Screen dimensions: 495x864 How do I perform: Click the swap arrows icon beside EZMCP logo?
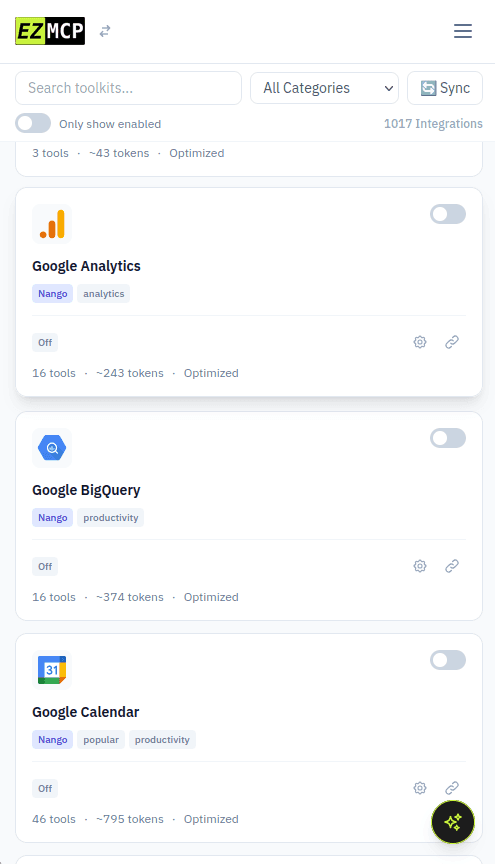pos(105,31)
